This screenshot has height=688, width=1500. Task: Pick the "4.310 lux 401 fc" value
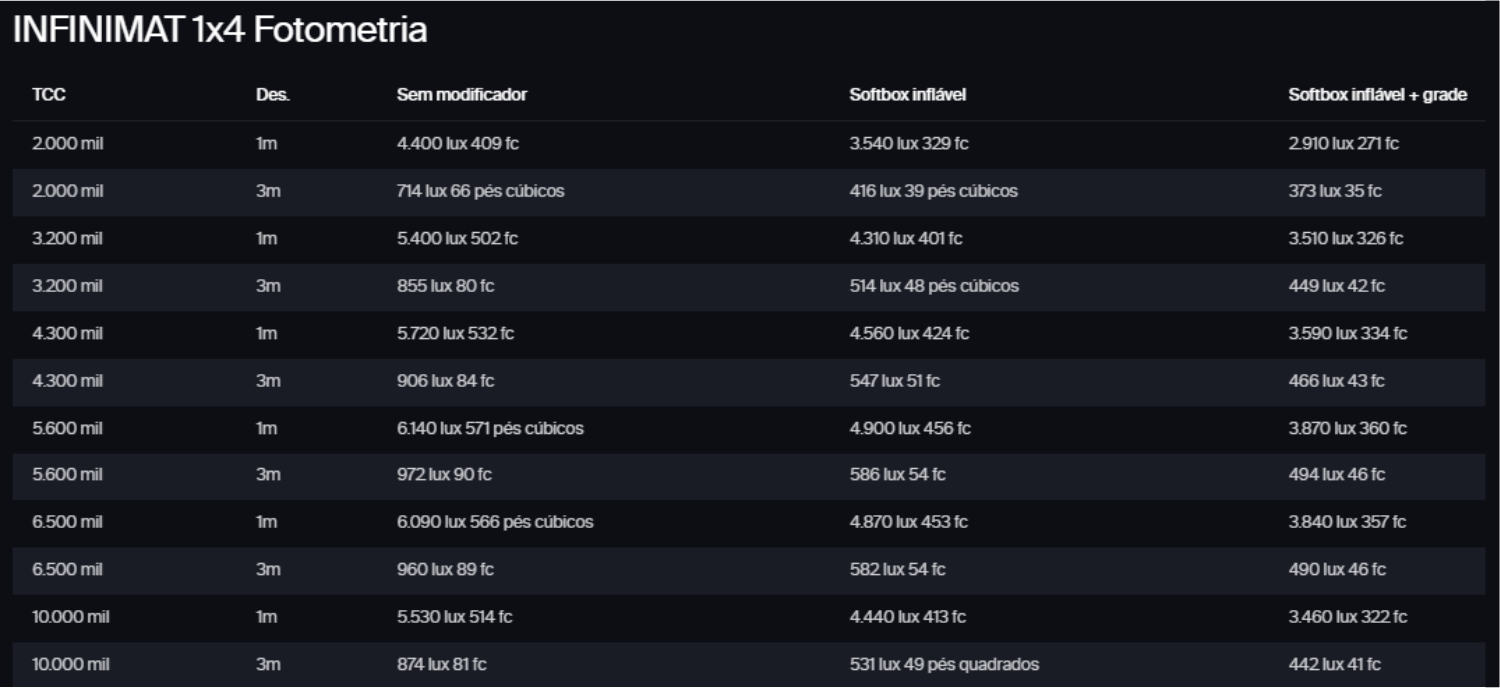tap(906, 239)
